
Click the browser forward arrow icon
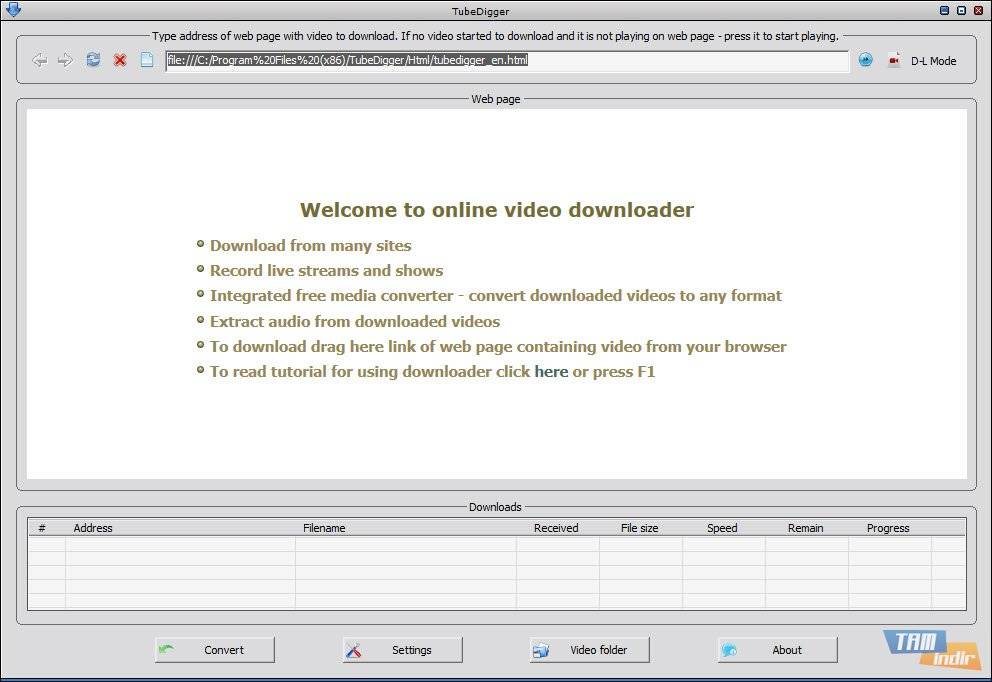(66, 60)
